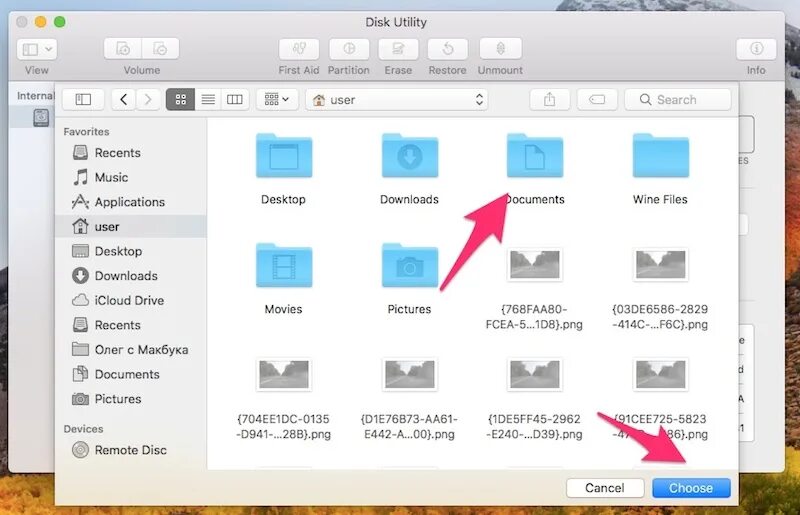Image resolution: width=800 pixels, height=515 pixels.
Task: Click the Unmount toolbar icon
Action: (x=501, y=49)
